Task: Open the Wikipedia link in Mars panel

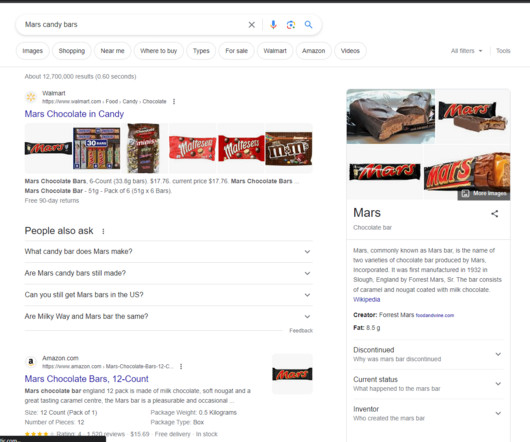Action: coord(366,299)
